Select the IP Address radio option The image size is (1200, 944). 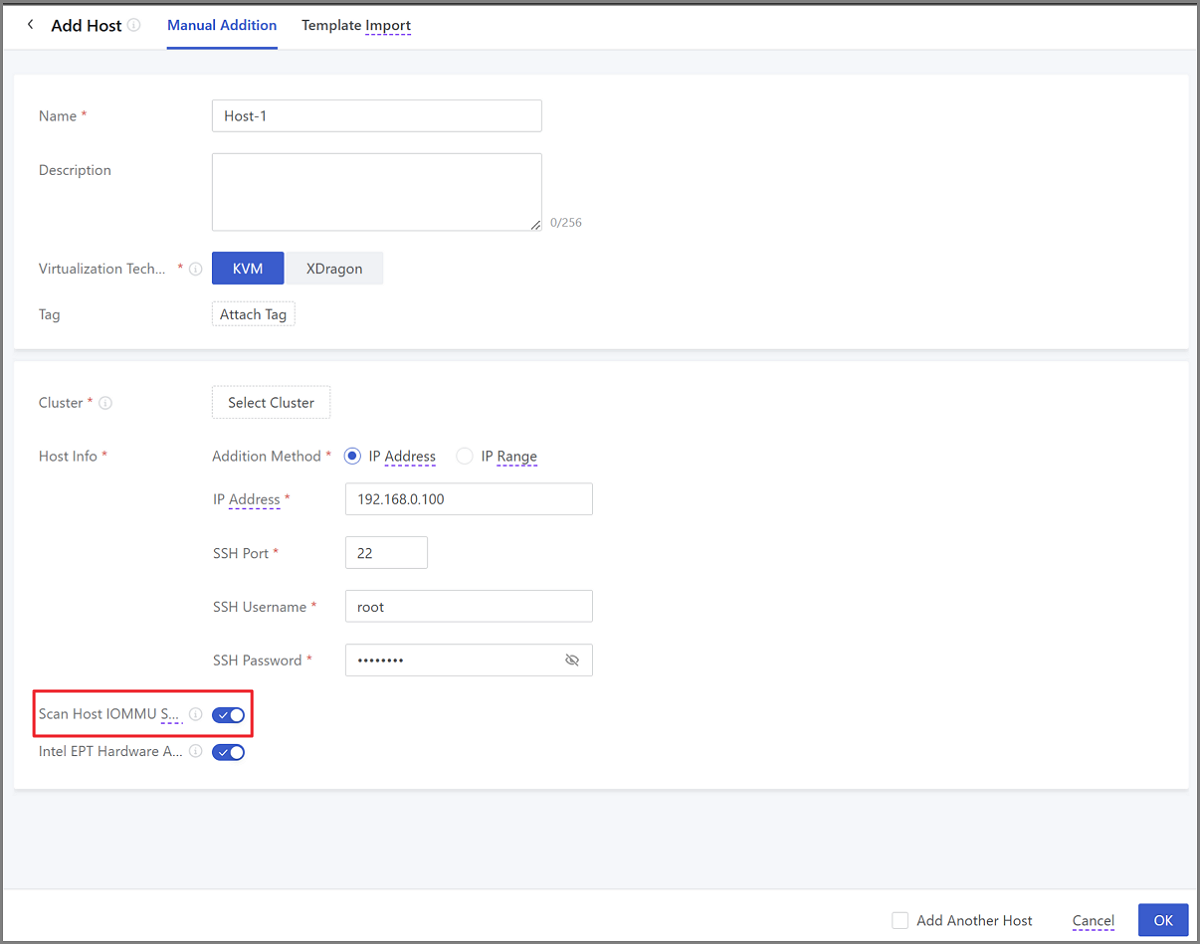pyautogui.click(x=352, y=456)
